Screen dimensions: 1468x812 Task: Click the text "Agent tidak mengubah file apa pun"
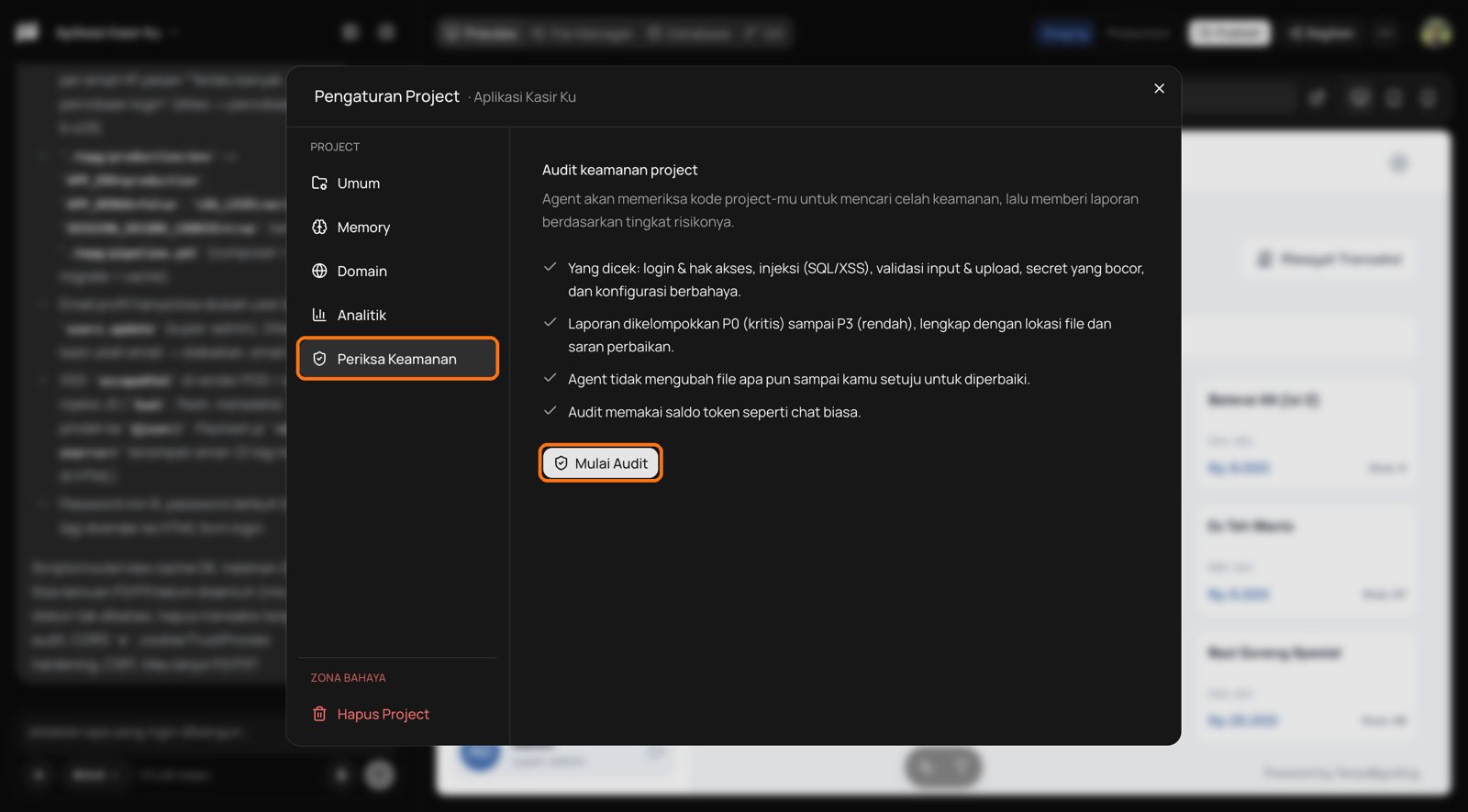pyautogui.click(x=798, y=379)
